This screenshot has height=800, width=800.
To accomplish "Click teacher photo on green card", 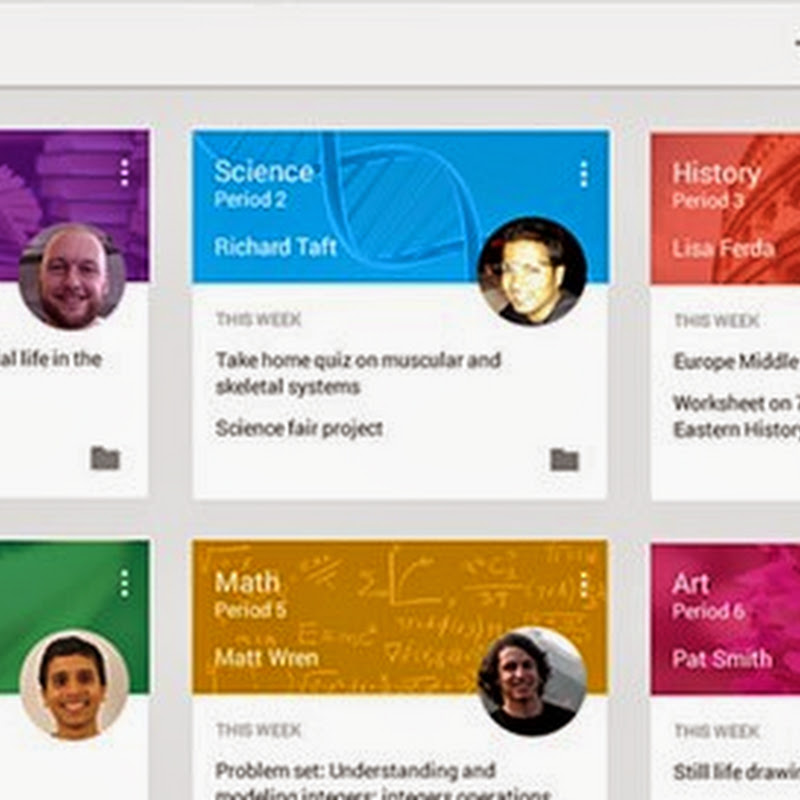I will (x=74, y=686).
